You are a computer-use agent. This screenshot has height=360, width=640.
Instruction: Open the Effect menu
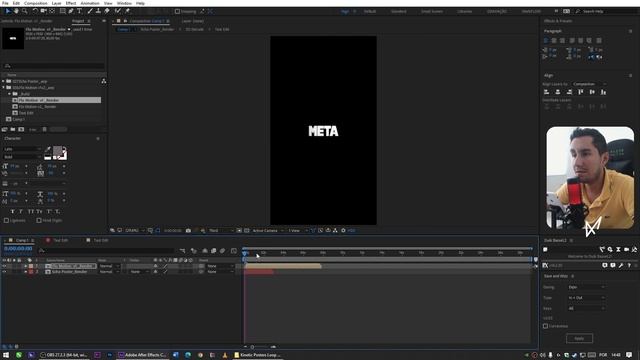(x=71, y=3)
